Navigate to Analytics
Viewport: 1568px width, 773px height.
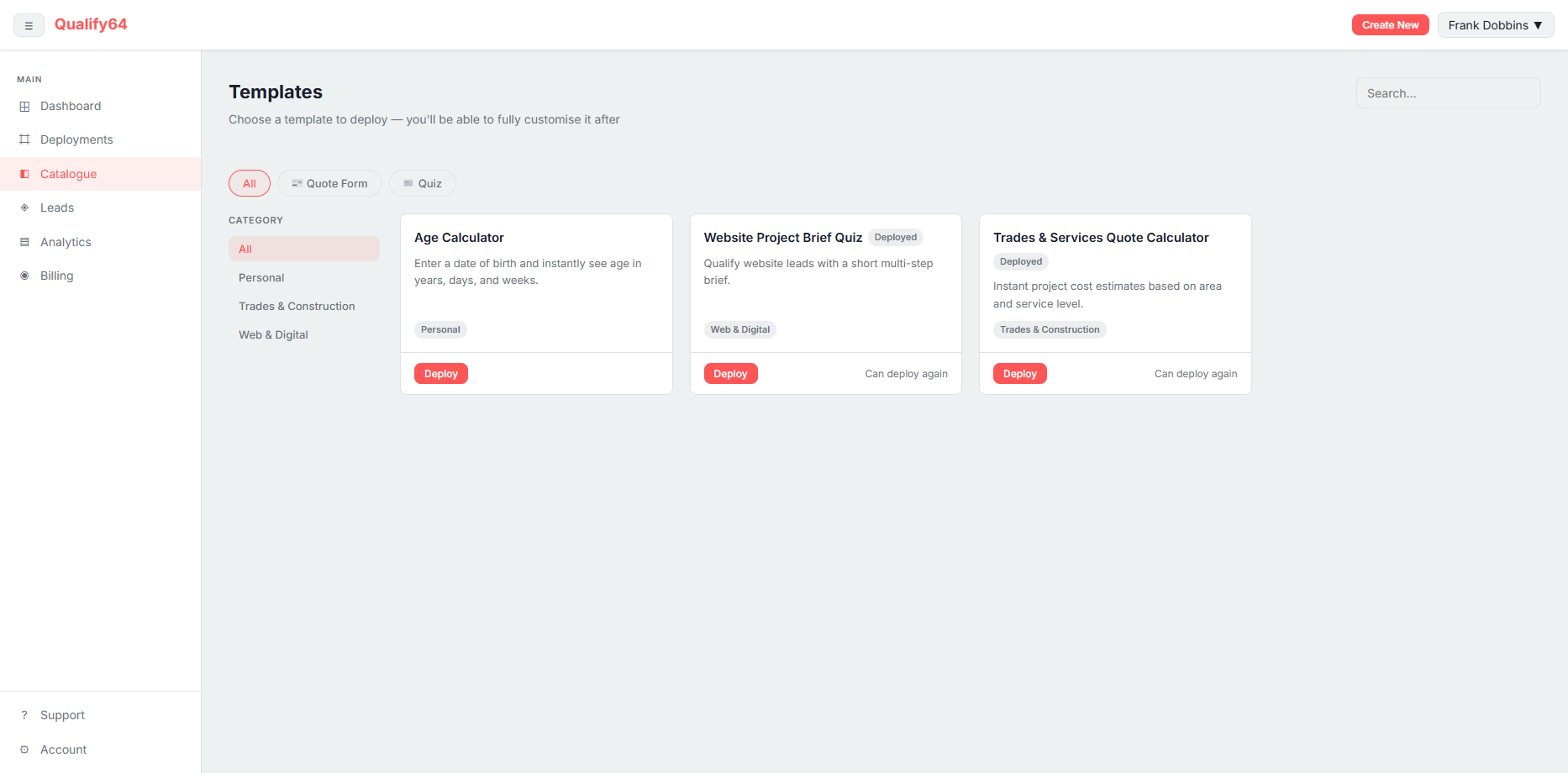coord(101,242)
